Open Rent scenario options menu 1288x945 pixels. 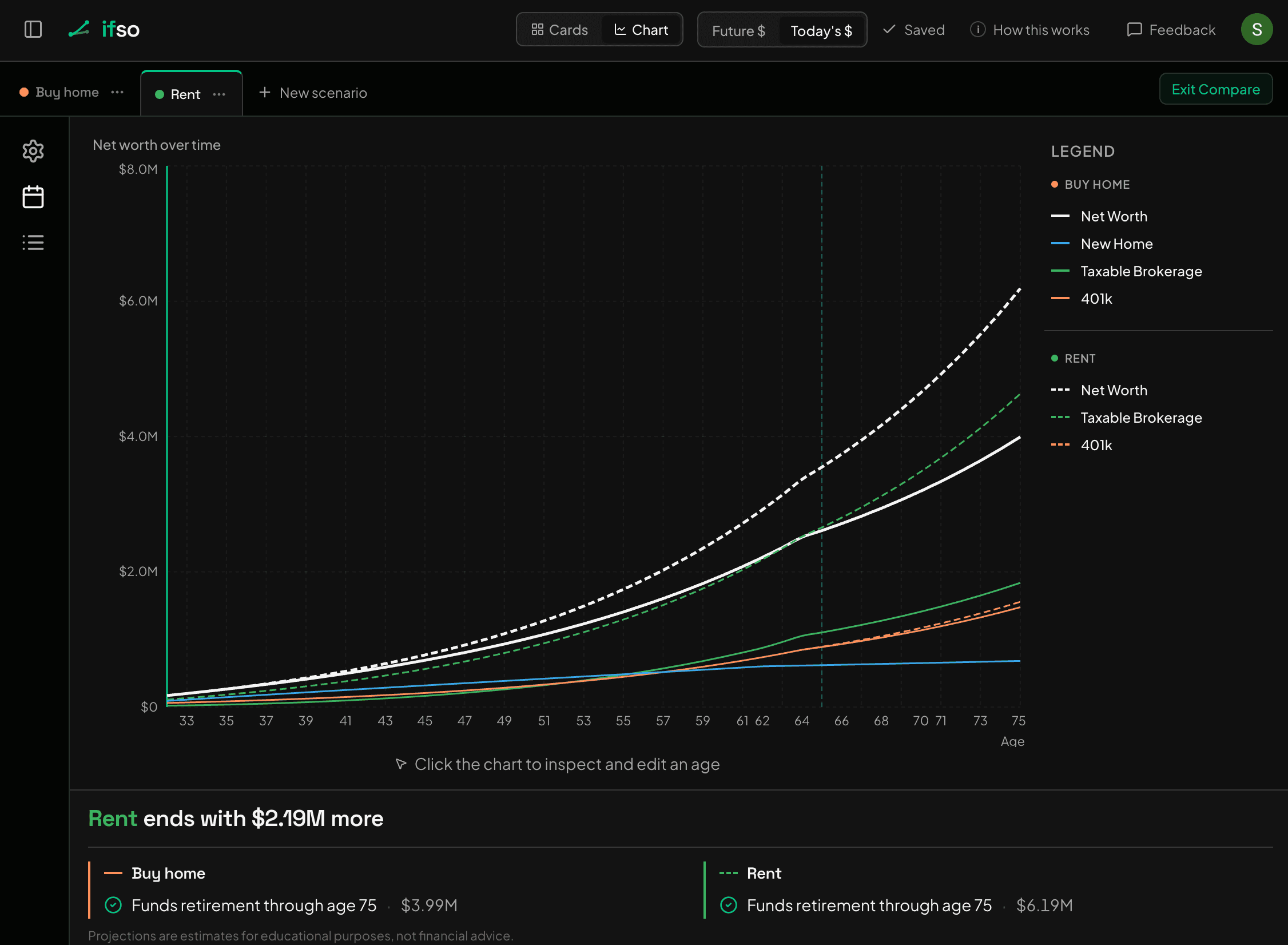219,94
